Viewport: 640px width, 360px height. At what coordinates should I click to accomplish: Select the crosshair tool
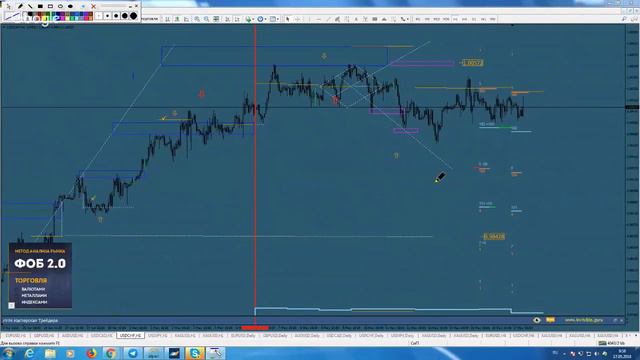297,19
